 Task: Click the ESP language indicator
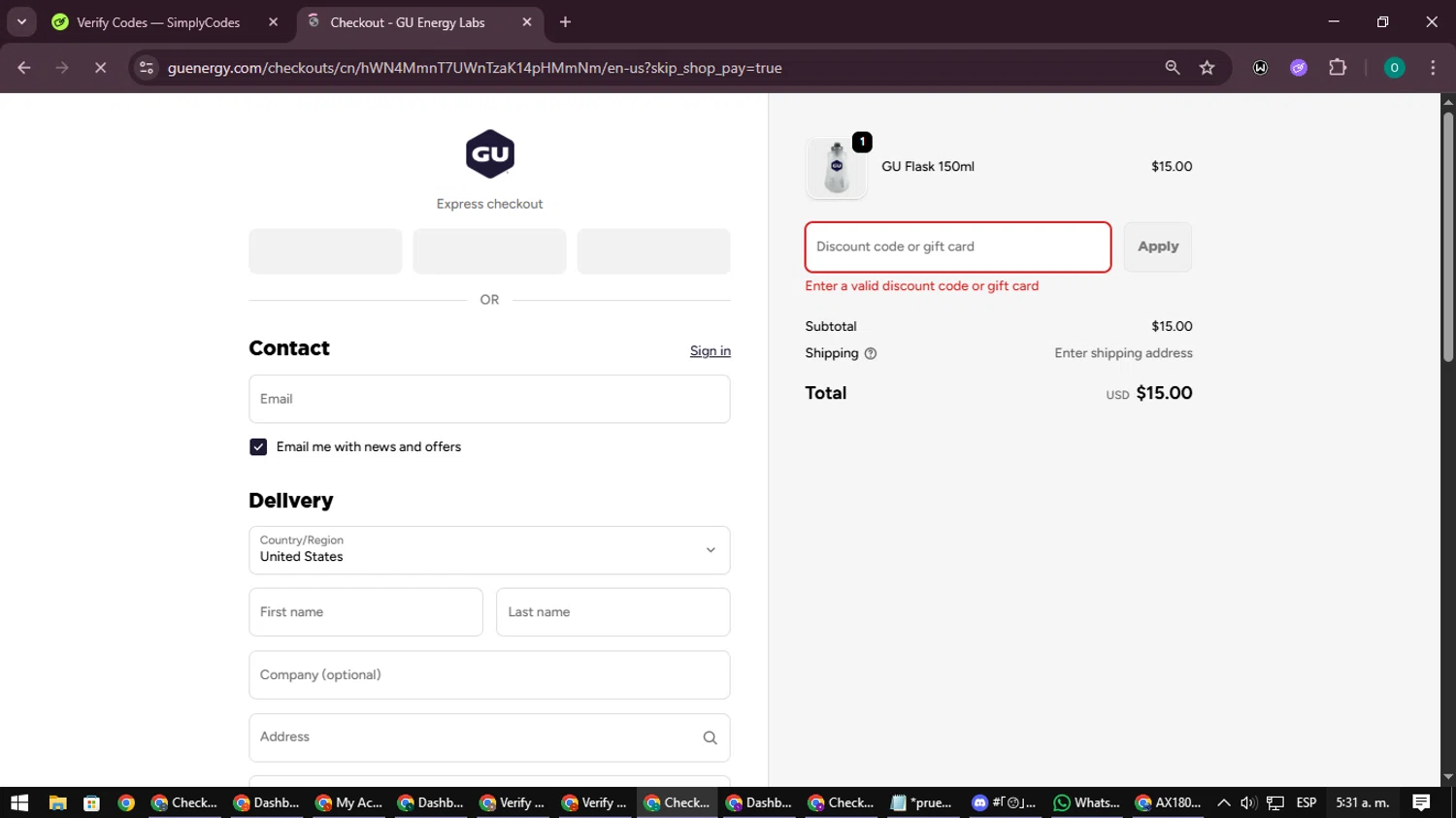(1307, 802)
